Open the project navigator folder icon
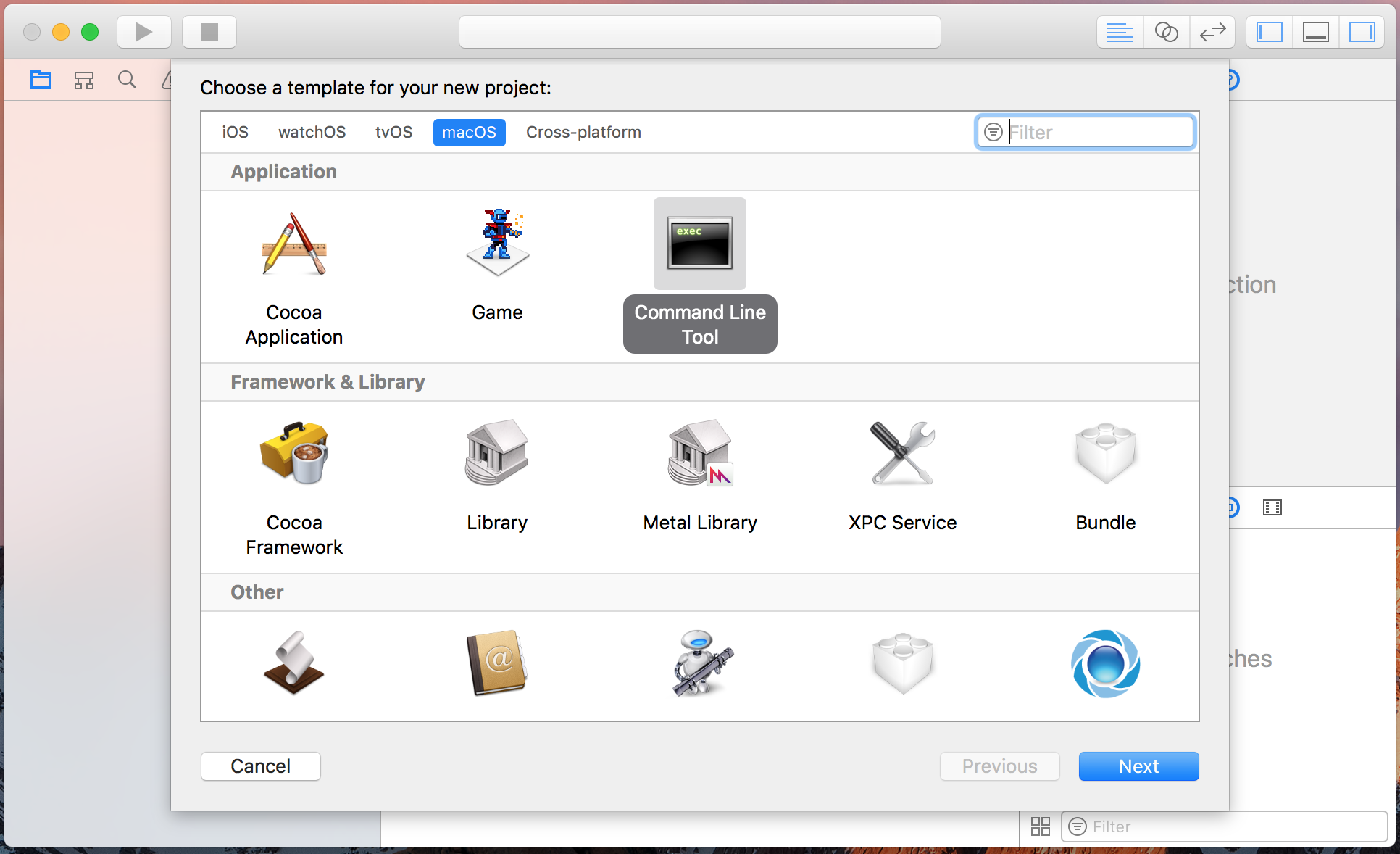This screenshot has width=1400, height=854. click(x=41, y=80)
